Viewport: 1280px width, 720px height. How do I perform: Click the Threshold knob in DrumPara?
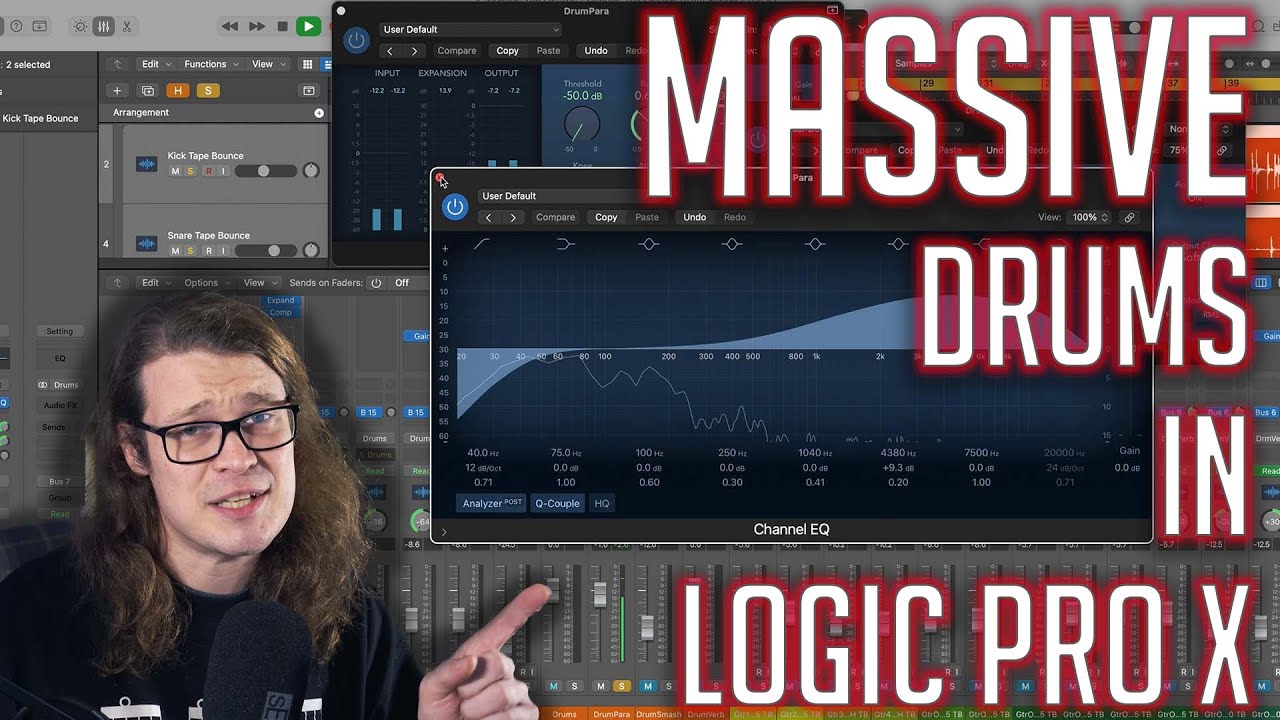(582, 125)
